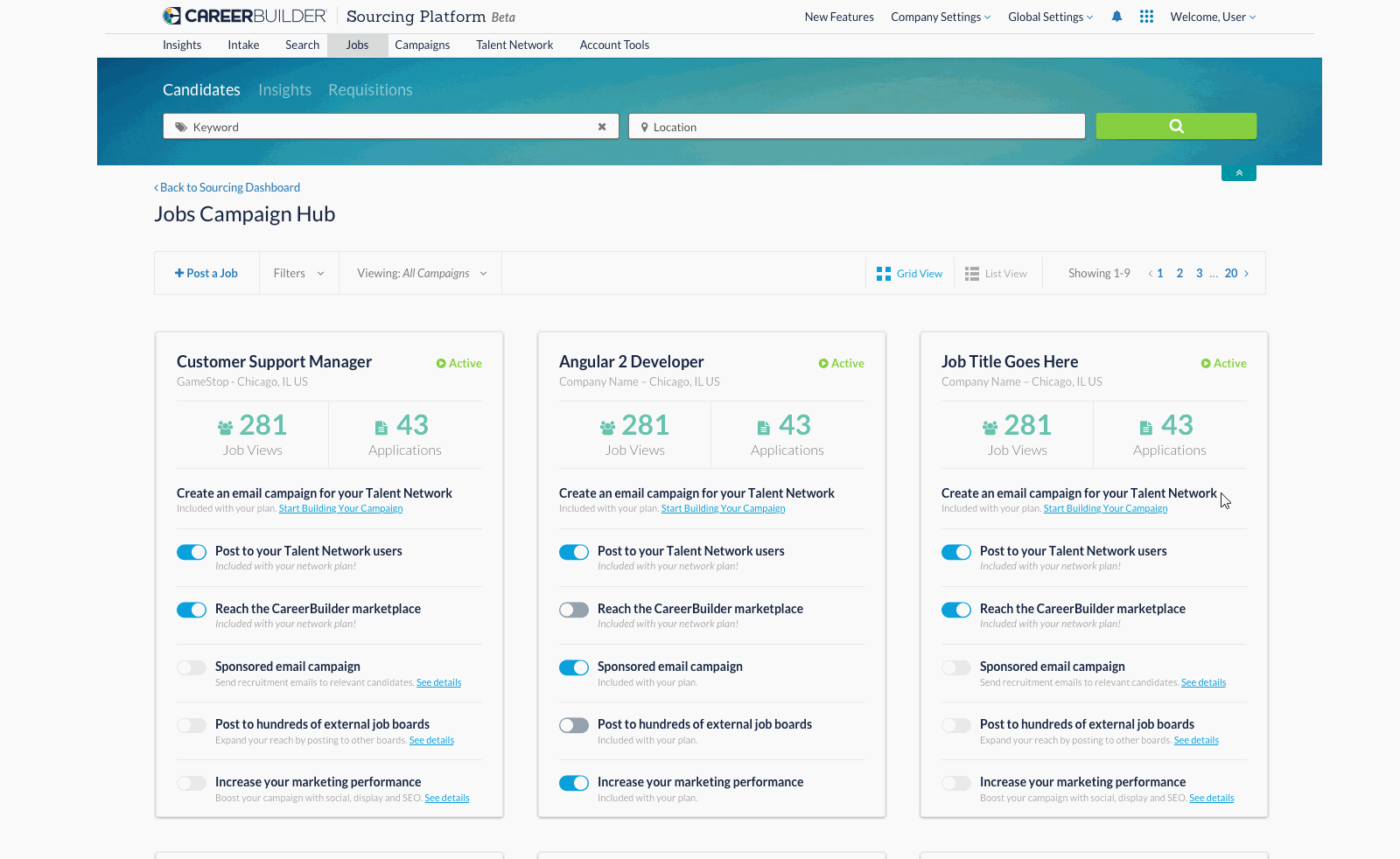Expand Company Settings menu
The height and width of the screenshot is (859, 1400).
coord(941,17)
